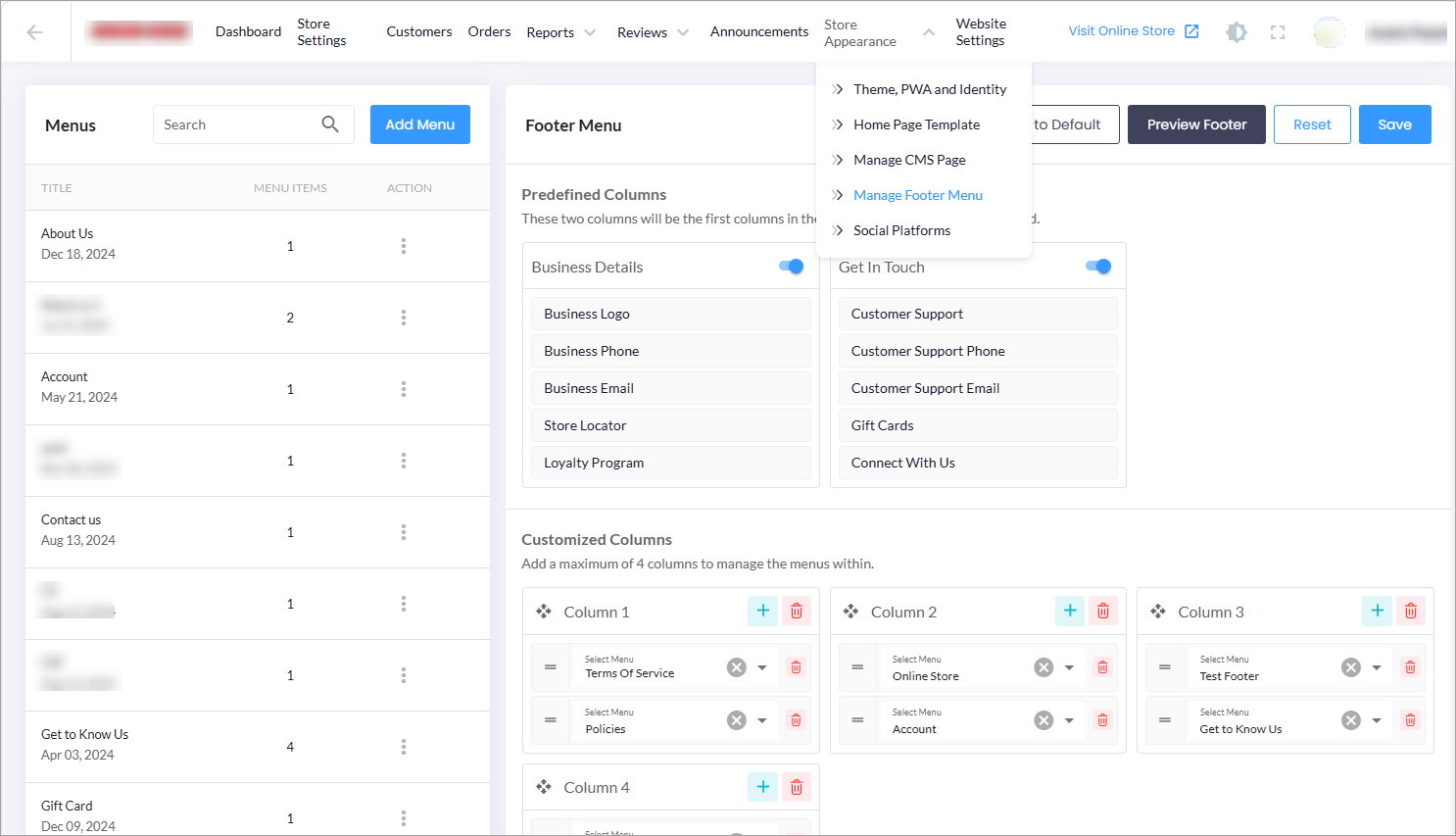Image resolution: width=1456 pixels, height=836 pixels.
Task: Delete the Test Footer menu row
Action: point(1410,667)
